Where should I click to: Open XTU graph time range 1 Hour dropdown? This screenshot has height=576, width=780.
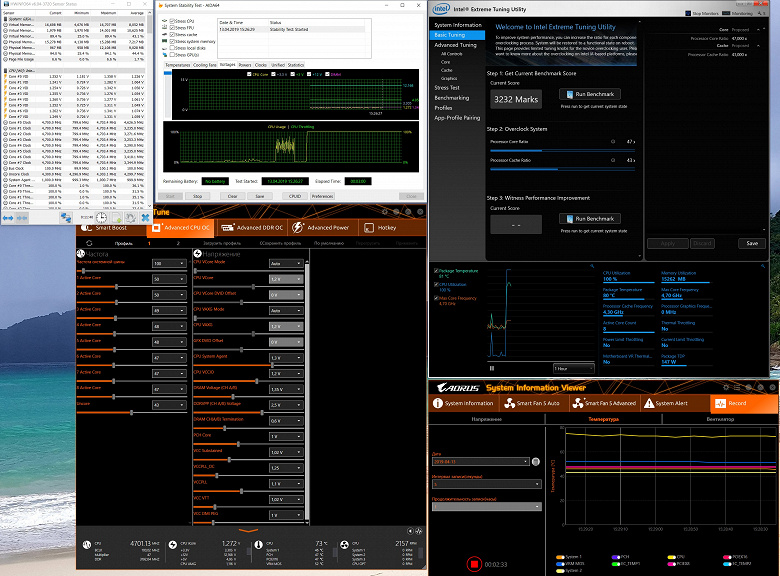tap(574, 369)
